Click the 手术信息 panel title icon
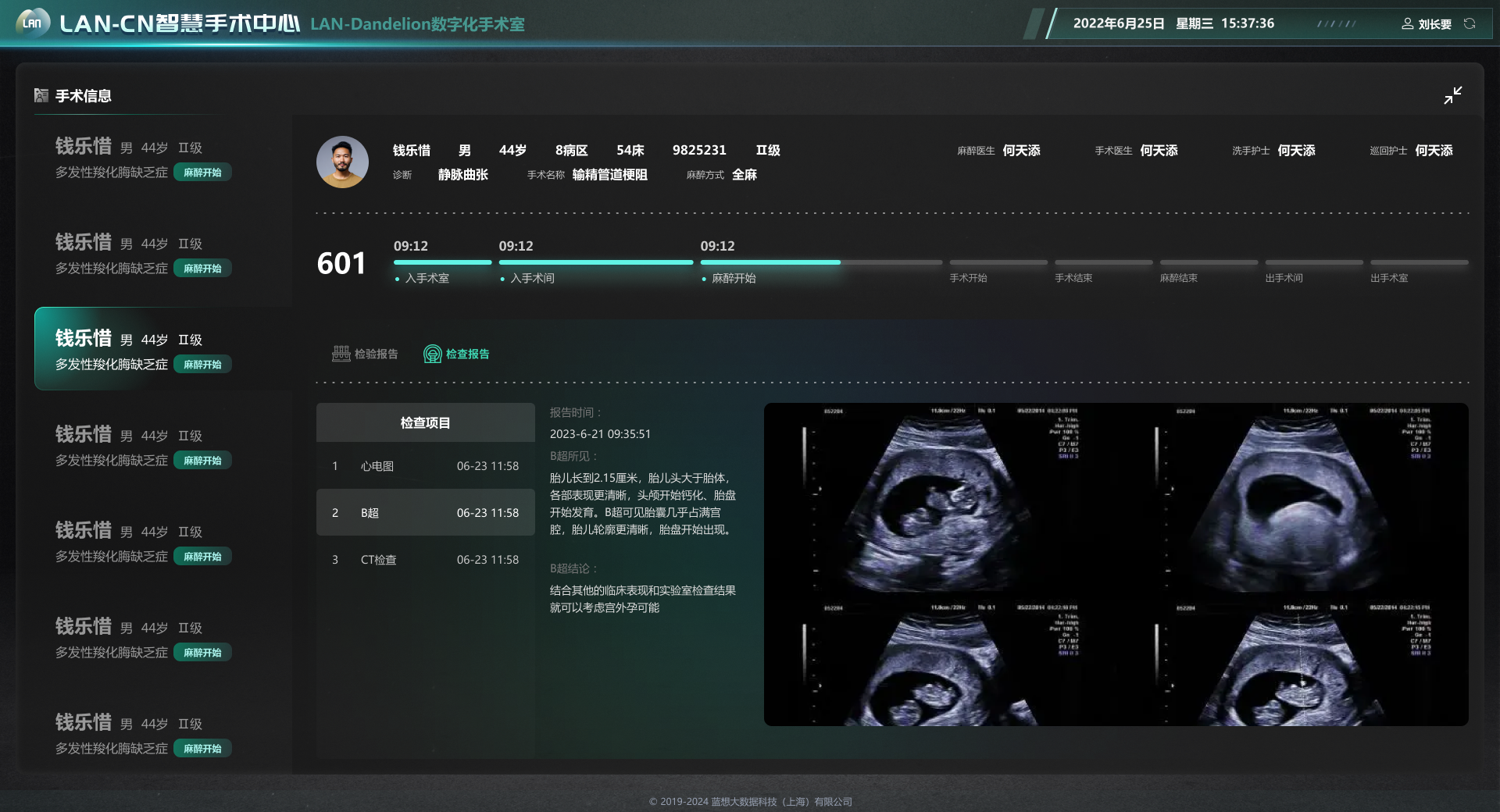Image resolution: width=1500 pixels, height=812 pixels. (x=41, y=95)
